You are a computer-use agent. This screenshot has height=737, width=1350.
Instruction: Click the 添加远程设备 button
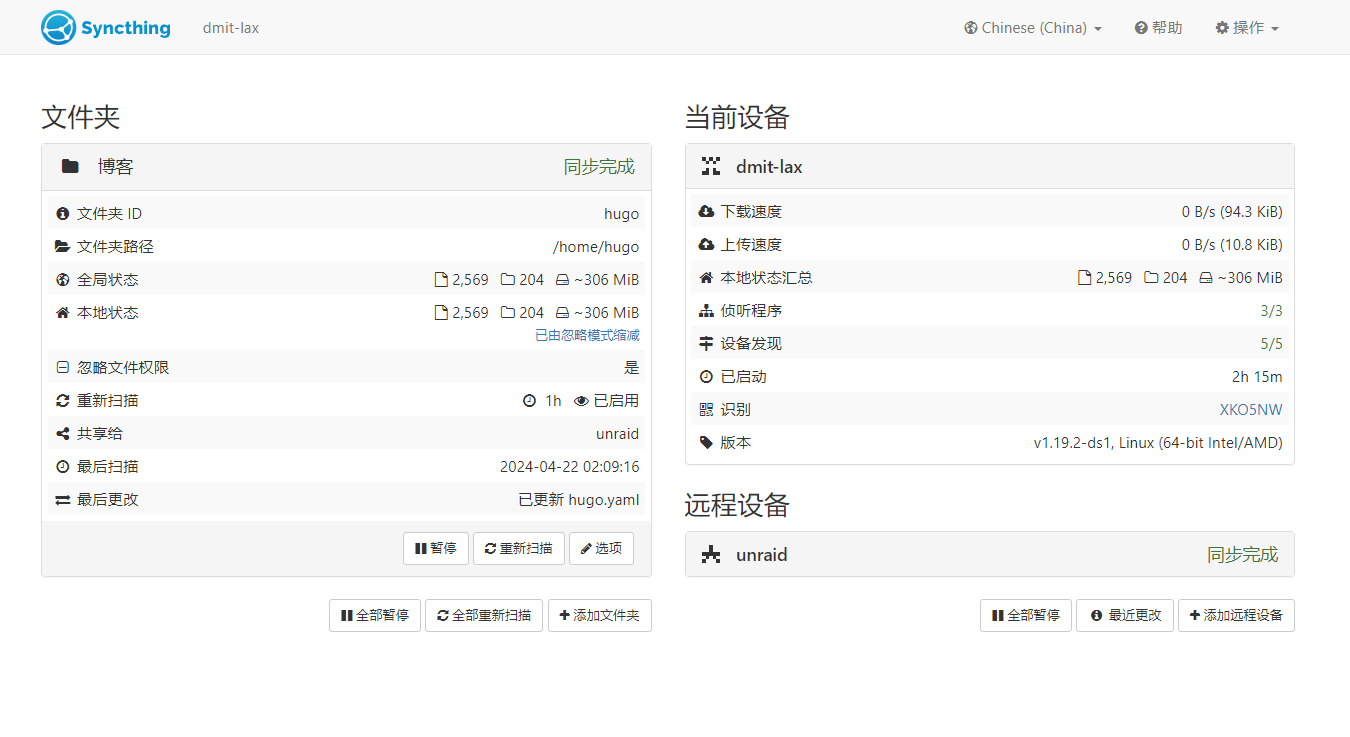click(x=1236, y=616)
